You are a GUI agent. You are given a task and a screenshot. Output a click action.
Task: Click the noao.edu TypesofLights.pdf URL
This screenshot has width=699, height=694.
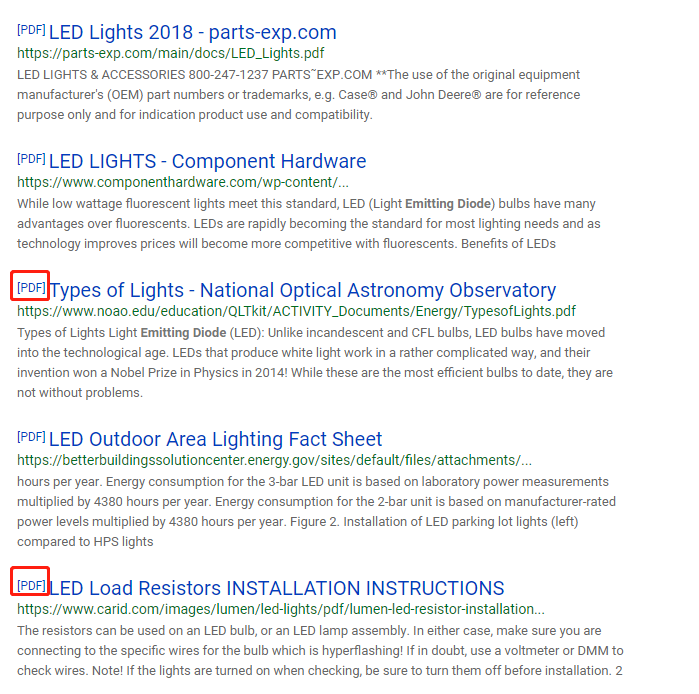pos(296,311)
